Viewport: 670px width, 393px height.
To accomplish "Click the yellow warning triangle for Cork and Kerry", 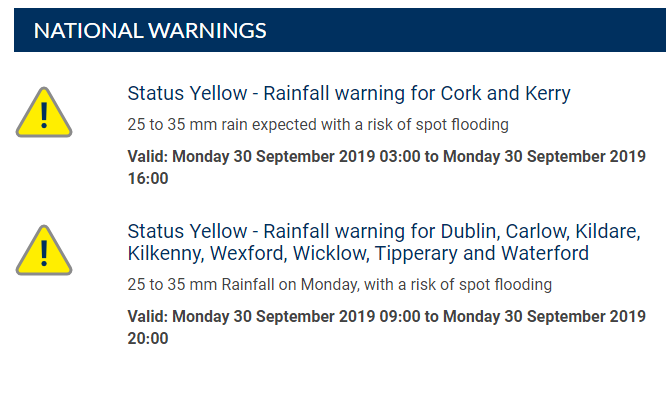I will [x=44, y=112].
